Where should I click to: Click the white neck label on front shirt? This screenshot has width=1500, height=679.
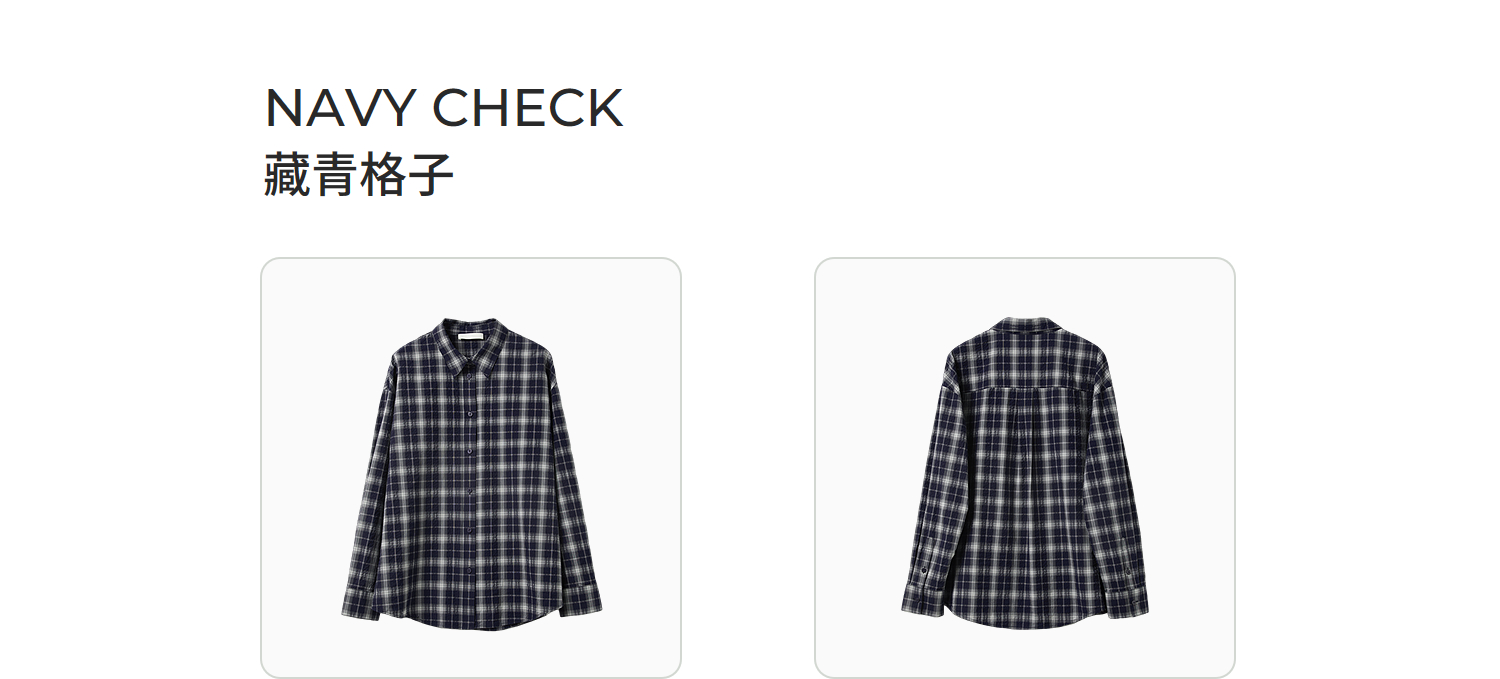point(471,337)
